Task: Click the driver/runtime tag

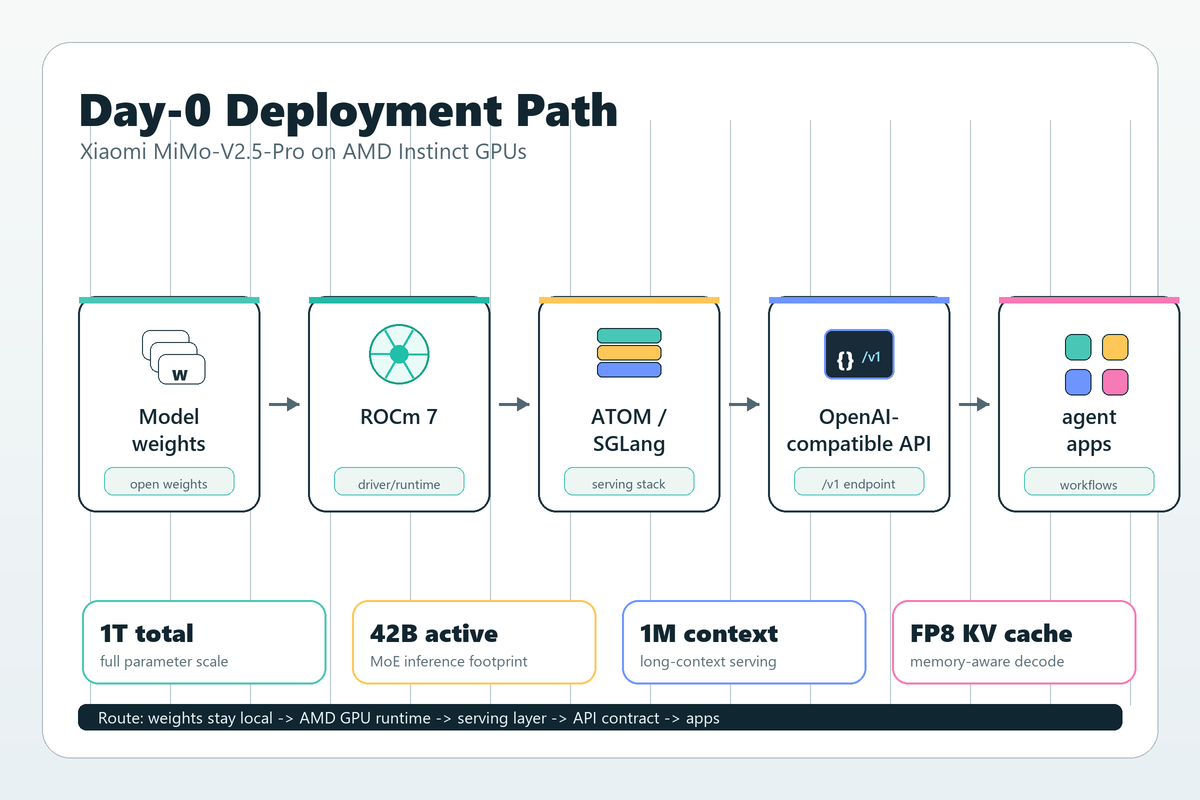Action: pos(399,483)
